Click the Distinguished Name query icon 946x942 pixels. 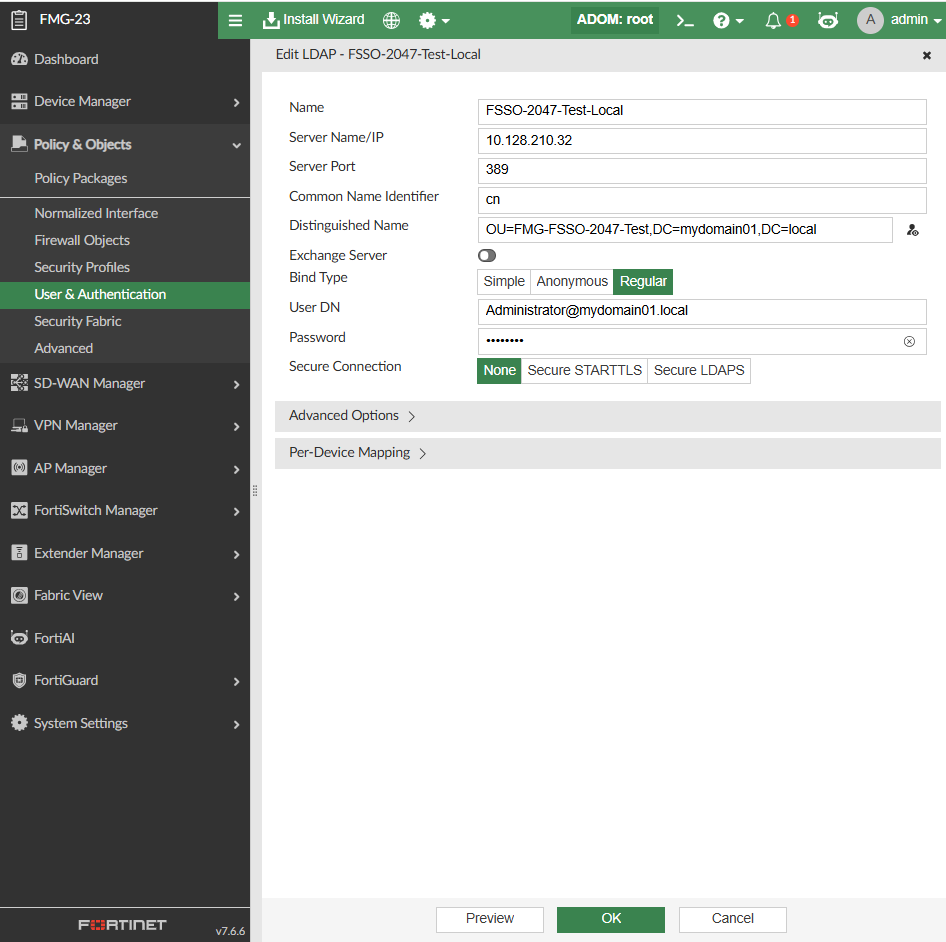click(x=912, y=230)
